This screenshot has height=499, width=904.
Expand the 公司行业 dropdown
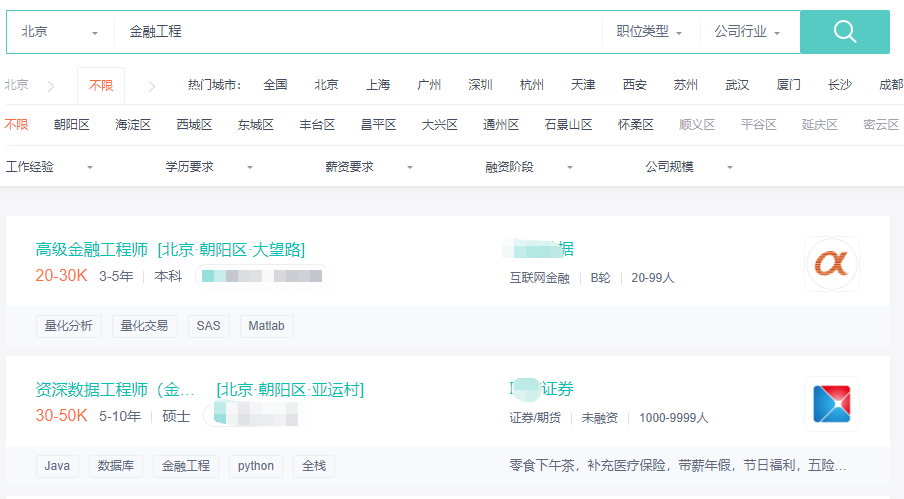click(746, 32)
